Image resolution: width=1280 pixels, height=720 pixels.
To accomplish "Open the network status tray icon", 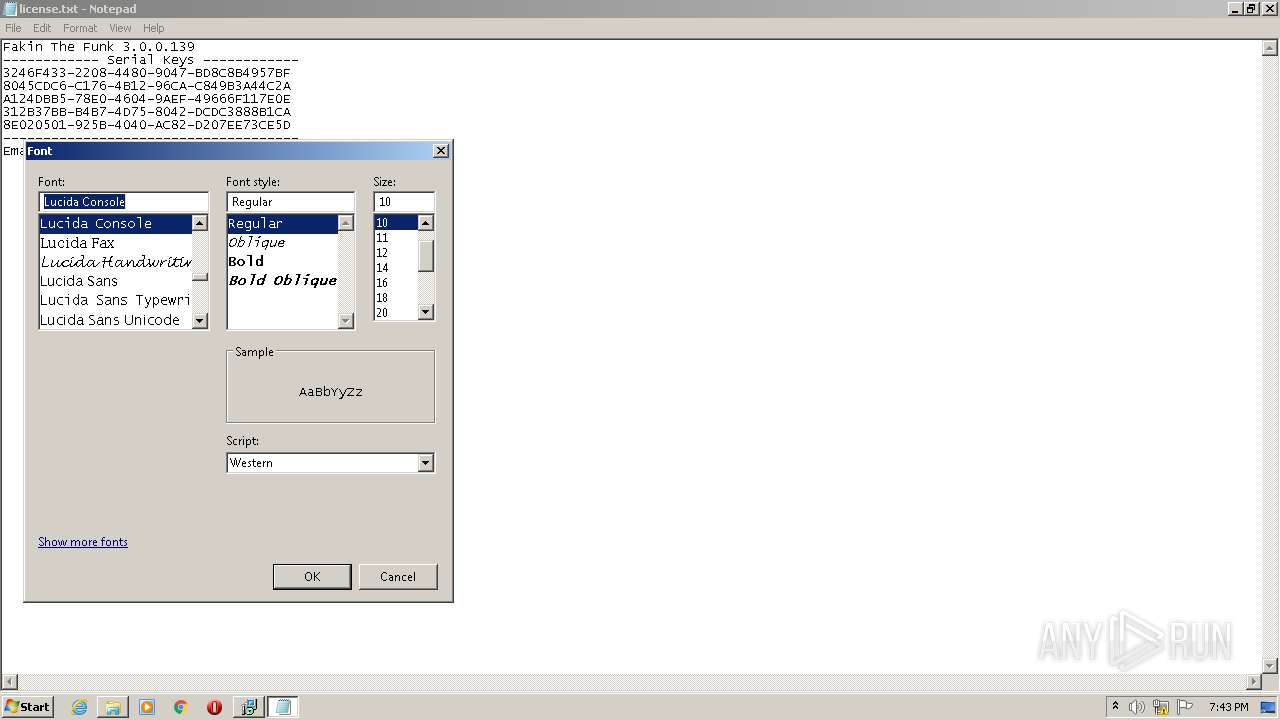I will [x=1161, y=707].
